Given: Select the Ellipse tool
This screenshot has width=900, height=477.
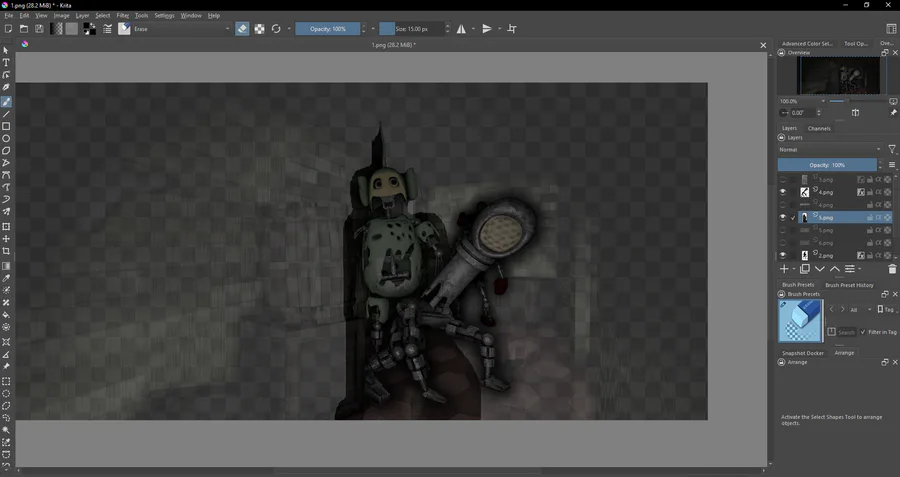Looking at the screenshot, I should click(x=6, y=138).
